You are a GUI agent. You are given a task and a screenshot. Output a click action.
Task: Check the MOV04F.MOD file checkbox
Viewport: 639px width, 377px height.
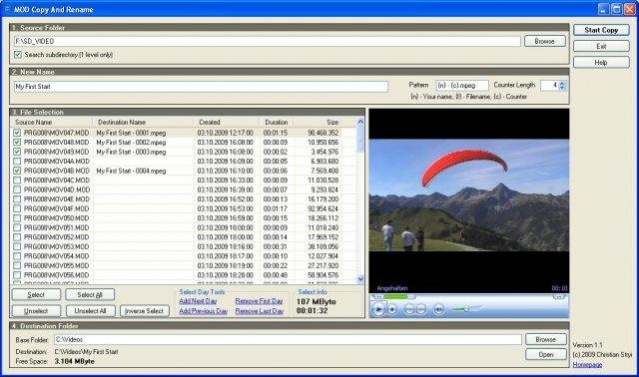[x=17, y=209]
